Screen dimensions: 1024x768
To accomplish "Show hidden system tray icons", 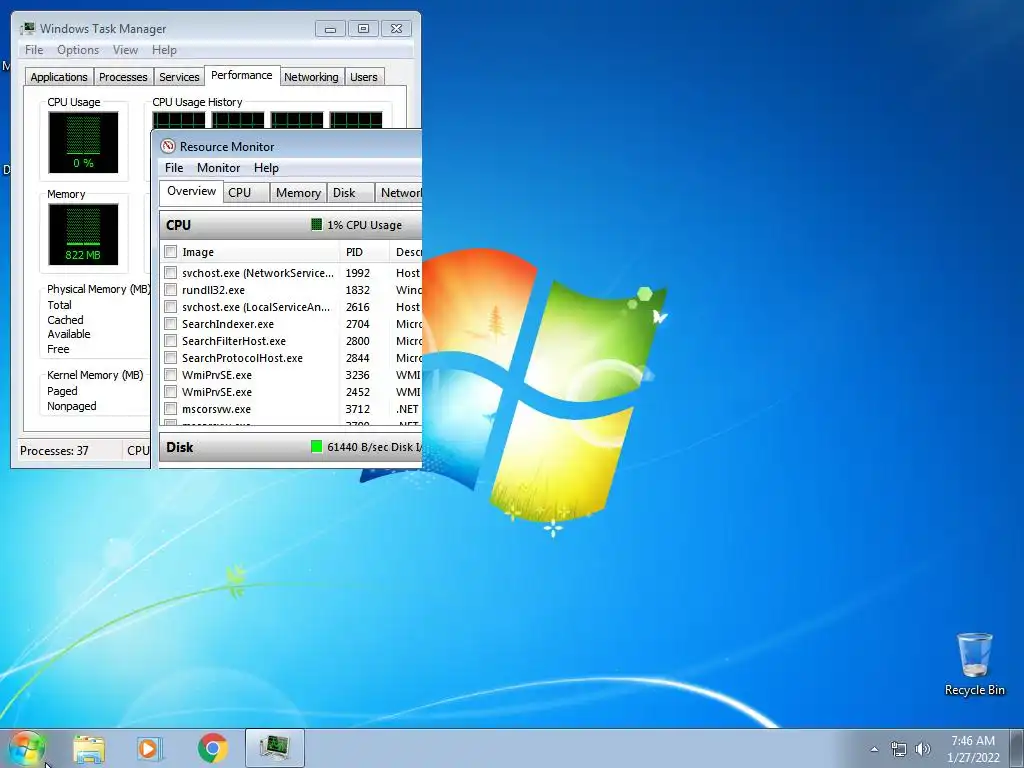I will pyautogui.click(x=874, y=749).
